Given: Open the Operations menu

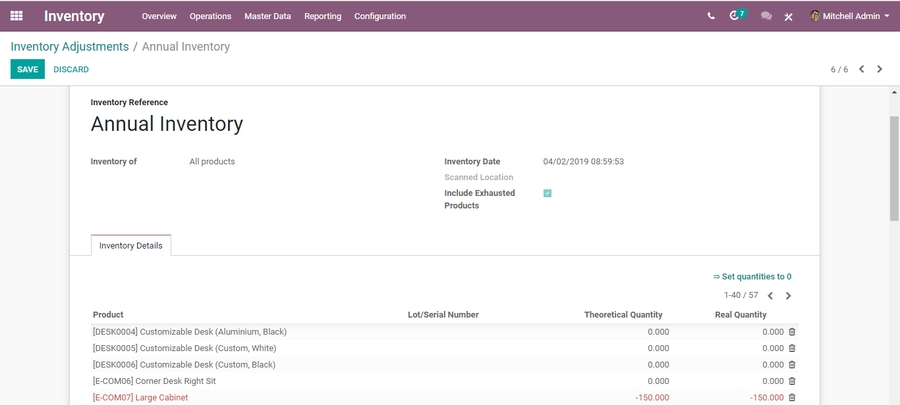Looking at the screenshot, I should 210,16.
